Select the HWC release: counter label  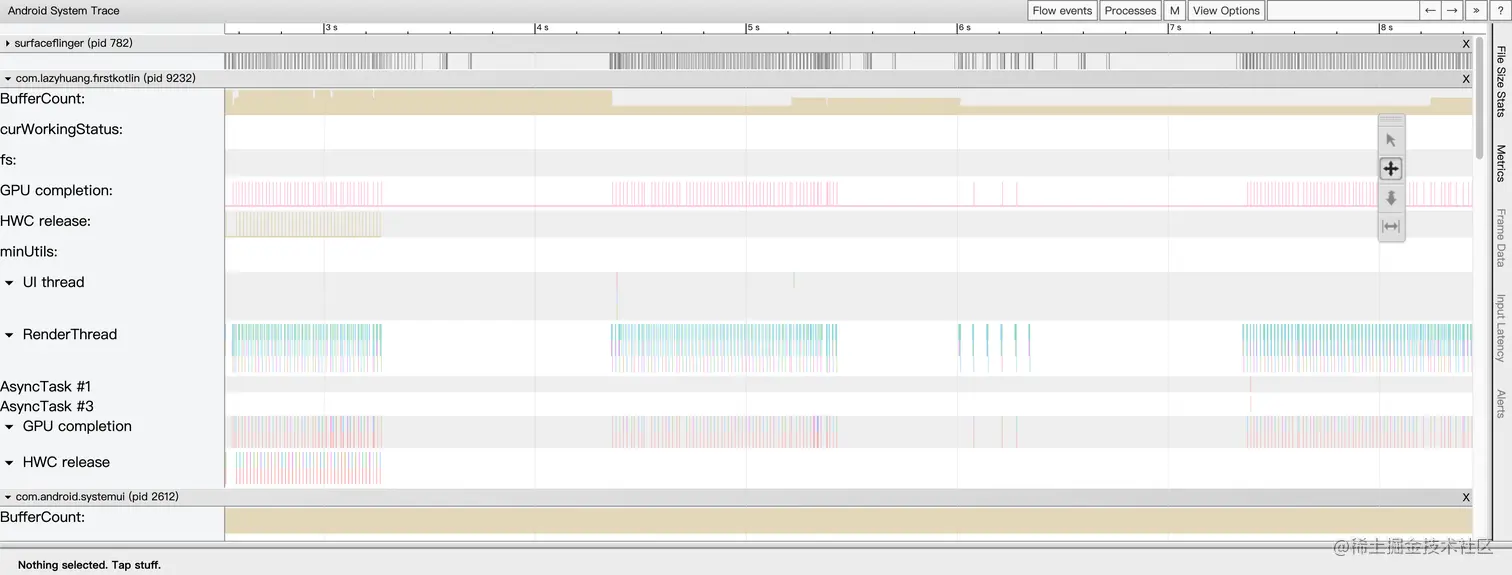(46, 222)
